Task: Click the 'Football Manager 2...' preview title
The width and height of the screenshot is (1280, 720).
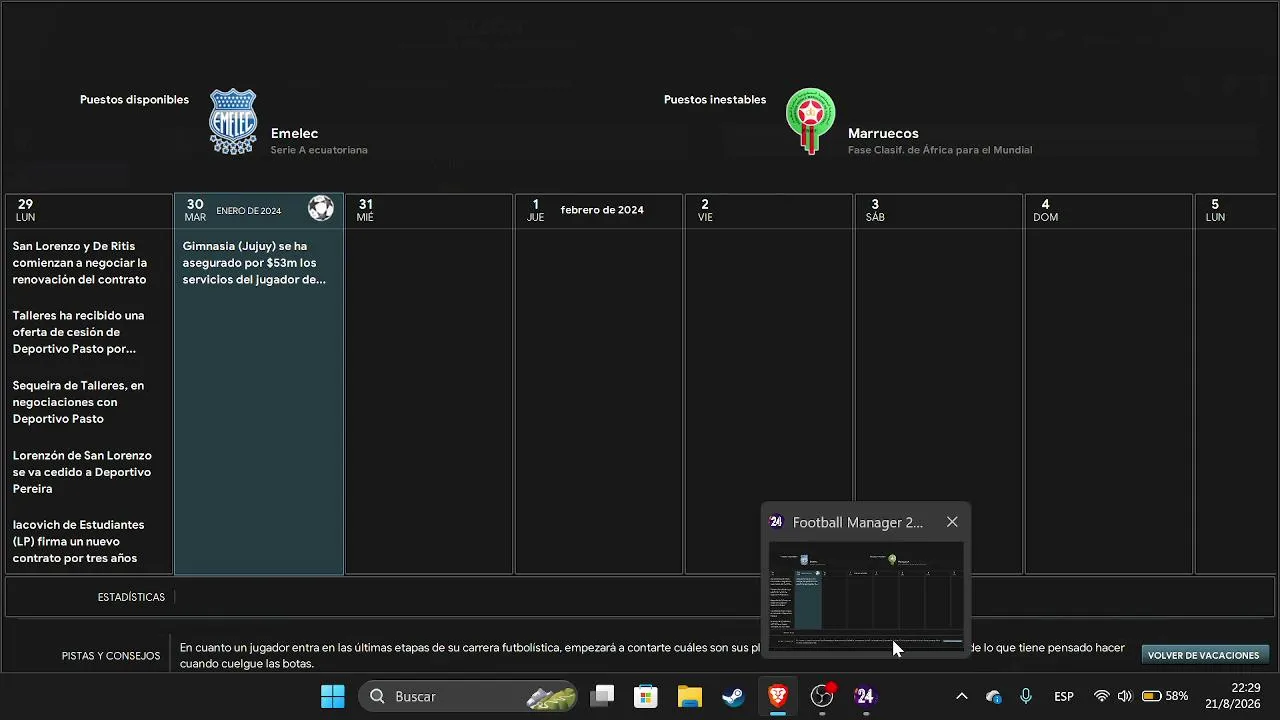Action: 858,522
